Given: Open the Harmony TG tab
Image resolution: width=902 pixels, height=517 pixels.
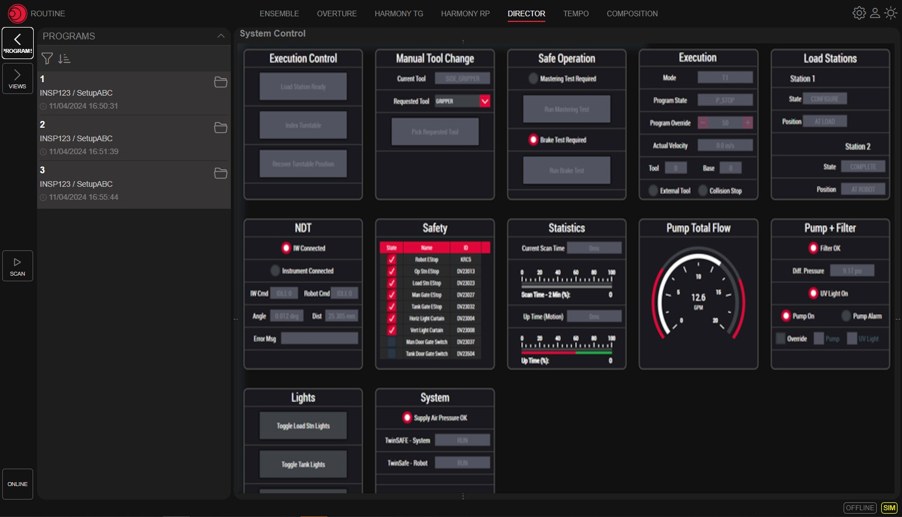Looking at the screenshot, I should pos(399,14).
